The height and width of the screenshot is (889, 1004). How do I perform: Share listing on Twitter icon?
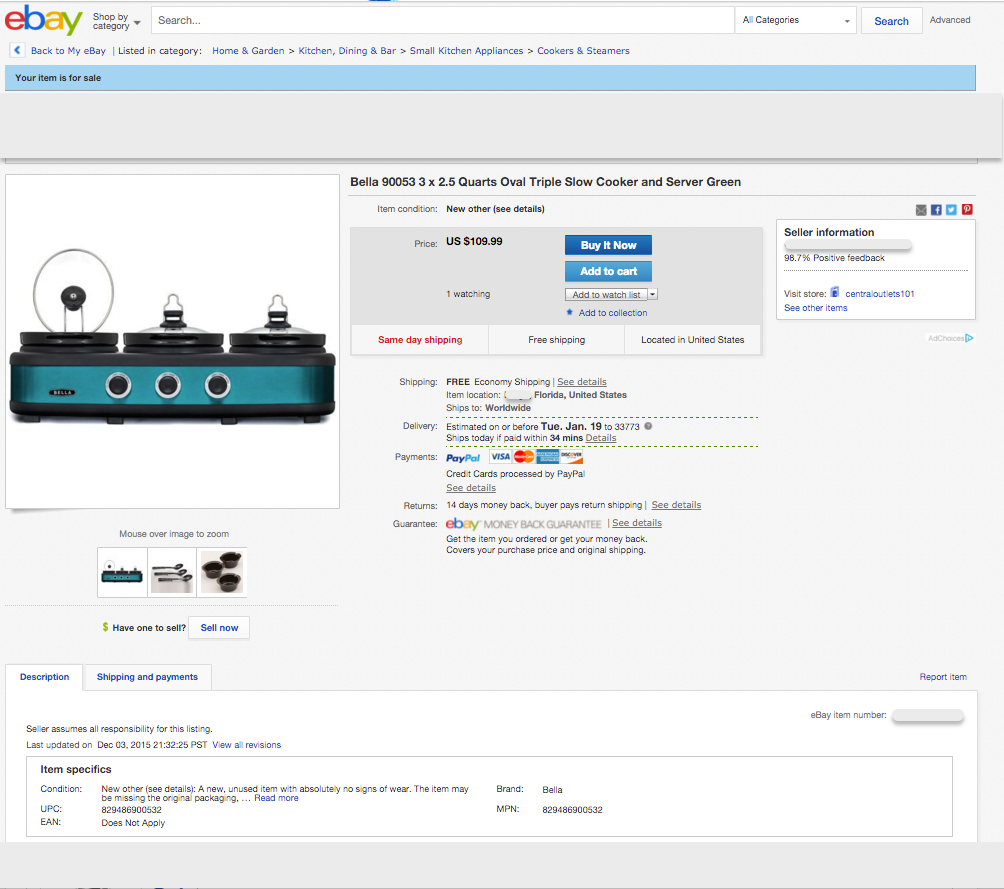[x=951, y=210]
